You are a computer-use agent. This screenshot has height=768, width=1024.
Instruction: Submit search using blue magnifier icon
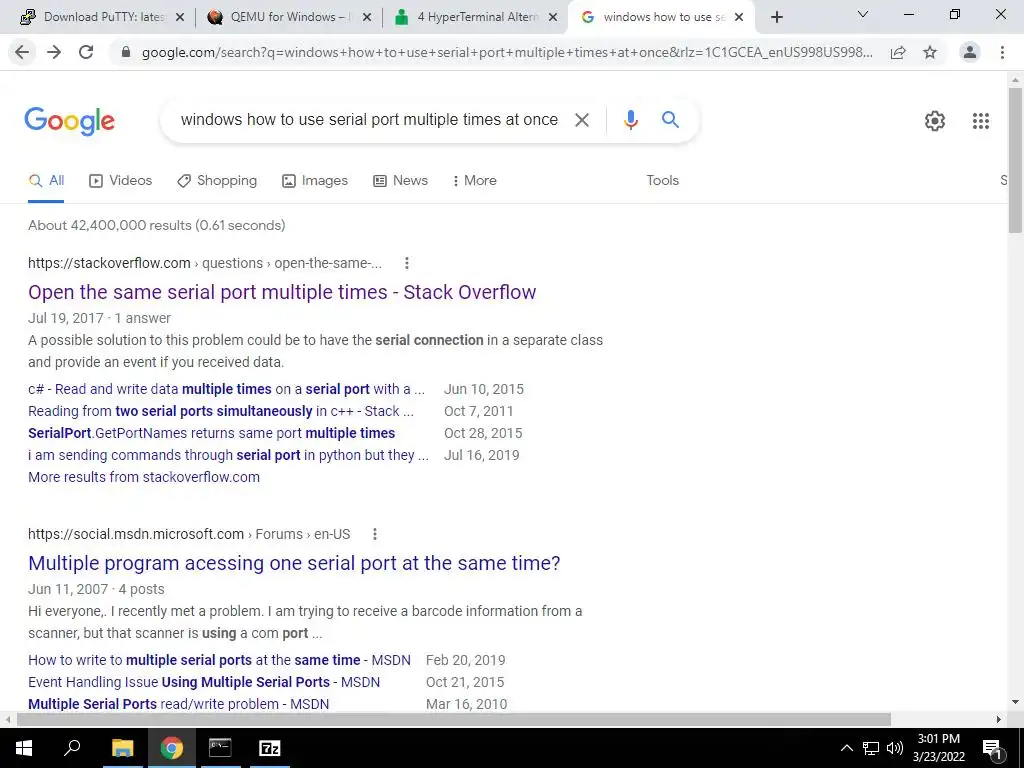click(670, 120)
